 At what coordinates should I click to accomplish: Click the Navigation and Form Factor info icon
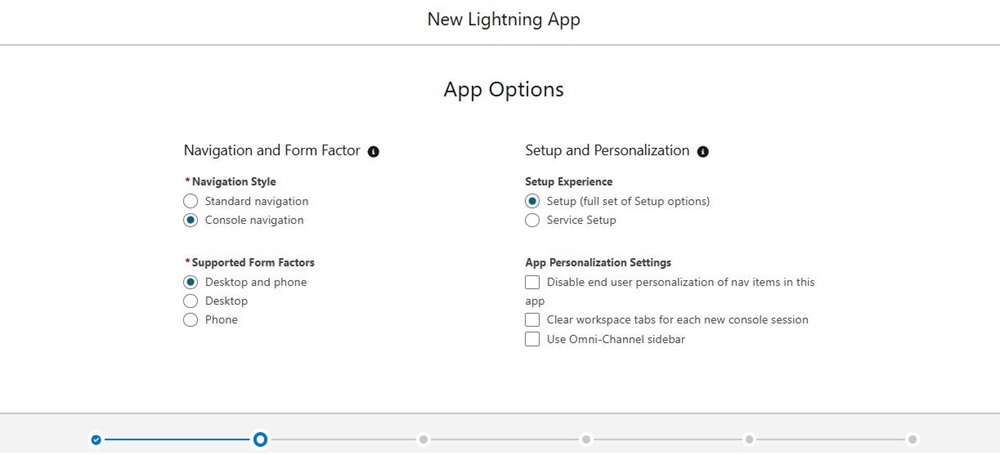point(374,152)
